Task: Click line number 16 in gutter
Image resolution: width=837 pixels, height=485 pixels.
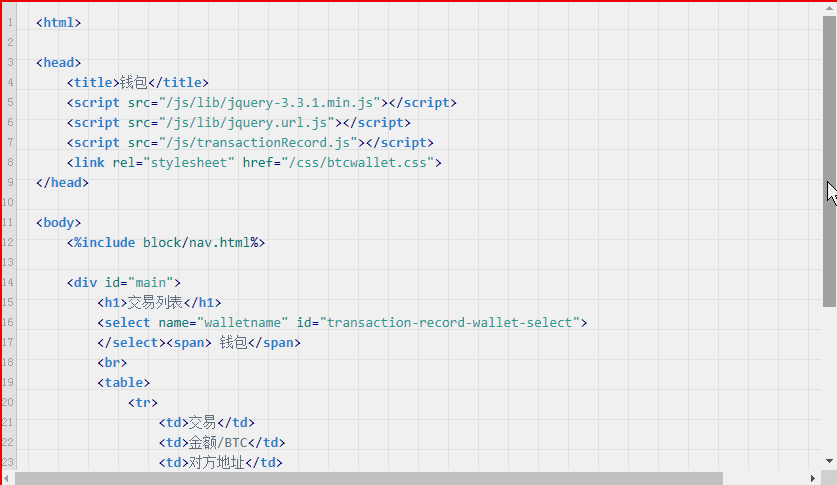Action: click(8, 322)
